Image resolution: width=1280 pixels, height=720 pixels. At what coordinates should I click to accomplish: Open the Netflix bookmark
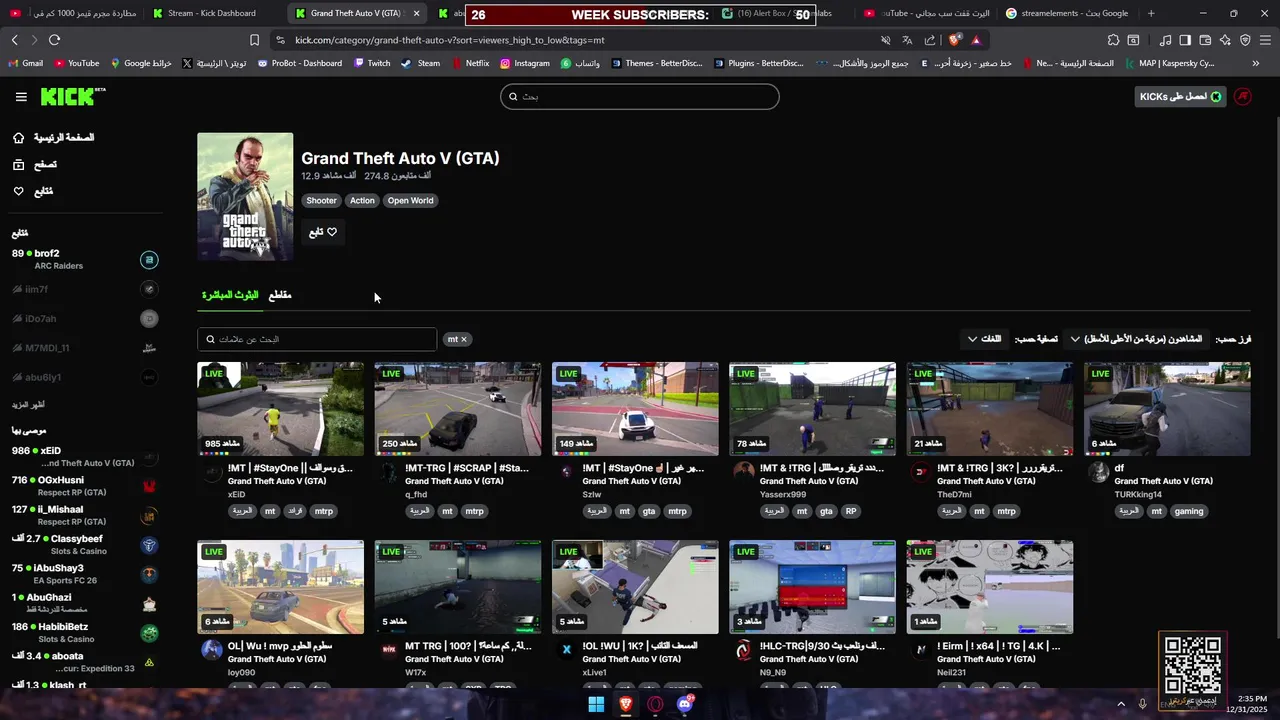coord(470,63)
